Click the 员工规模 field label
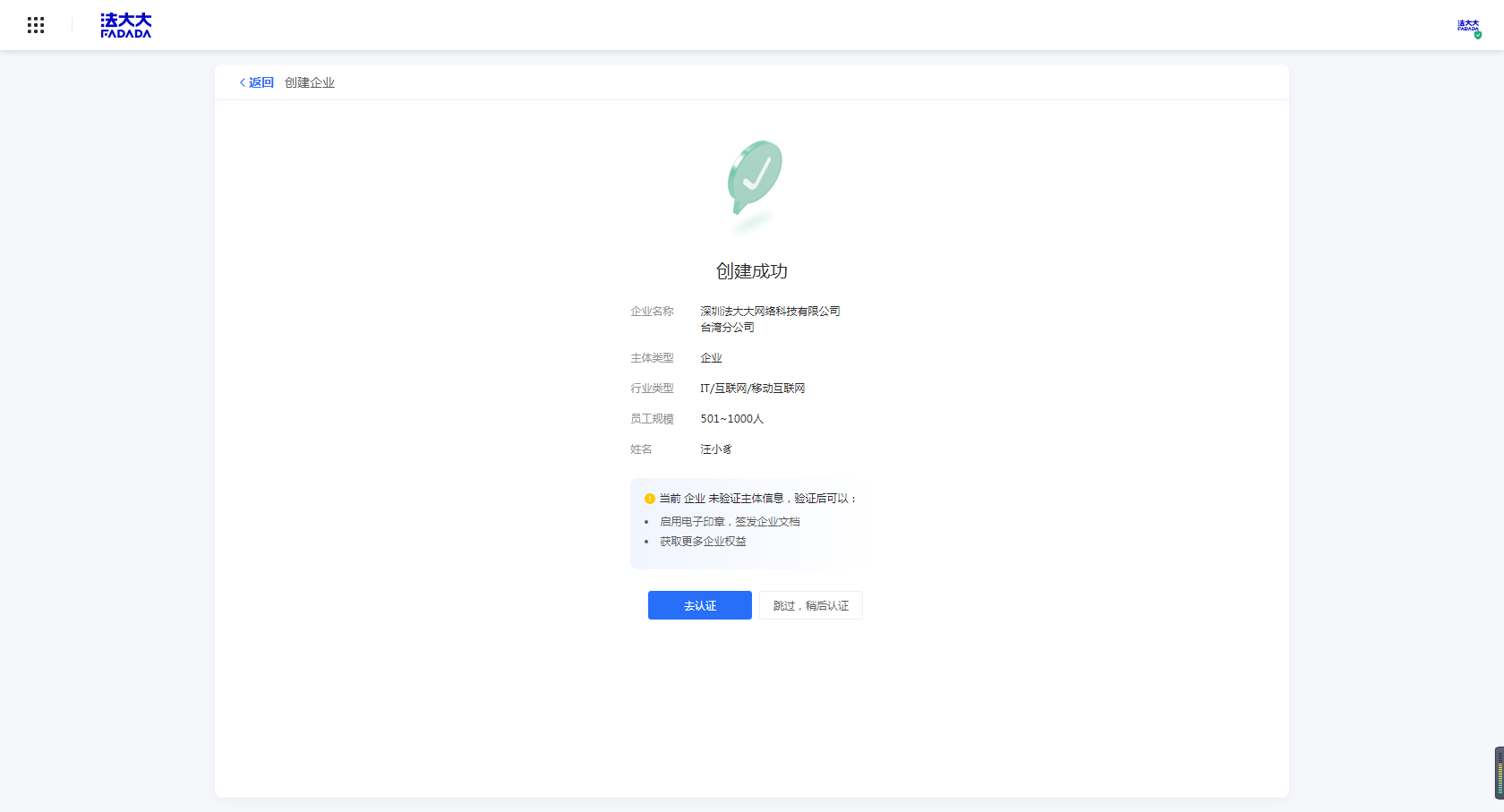 652,419
